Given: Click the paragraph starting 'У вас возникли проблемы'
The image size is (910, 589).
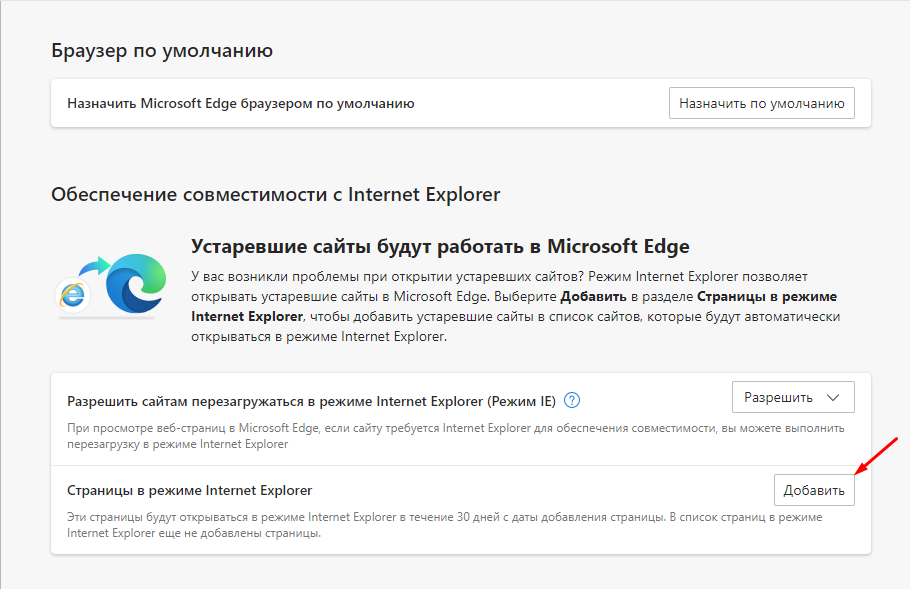Looking at the screenshot, I should 515,306.
